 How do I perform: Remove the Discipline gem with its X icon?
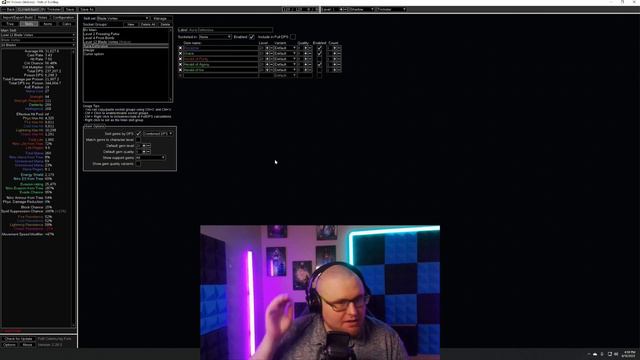[180, 48]
